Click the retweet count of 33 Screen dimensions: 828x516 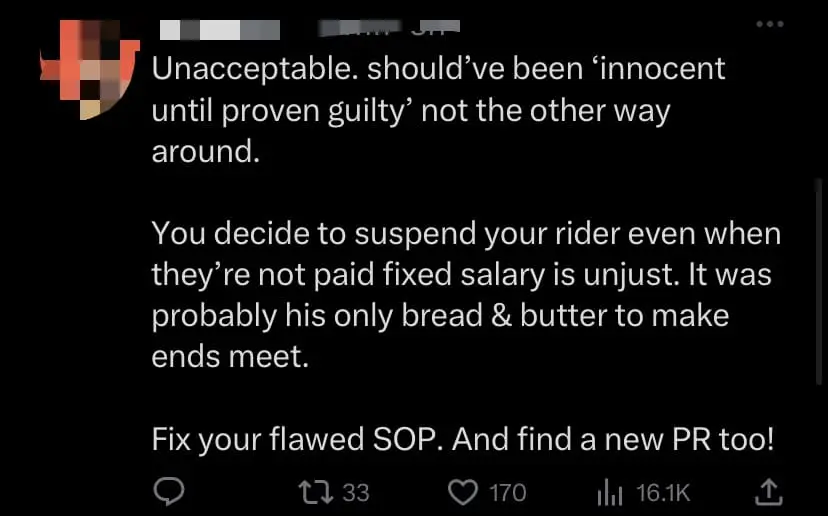(355, 492)
